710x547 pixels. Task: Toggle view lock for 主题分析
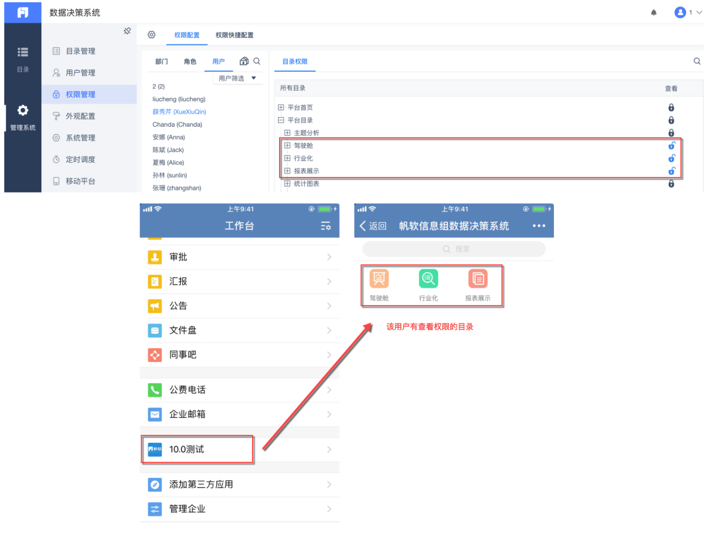click(x=671, y=133)
